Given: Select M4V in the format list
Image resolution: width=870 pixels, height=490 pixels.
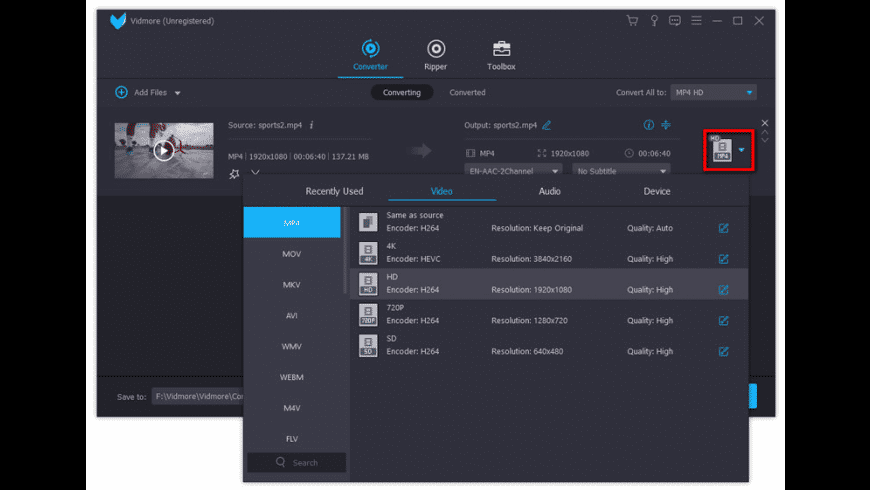Looking at the screenshot, I should 292,407.
